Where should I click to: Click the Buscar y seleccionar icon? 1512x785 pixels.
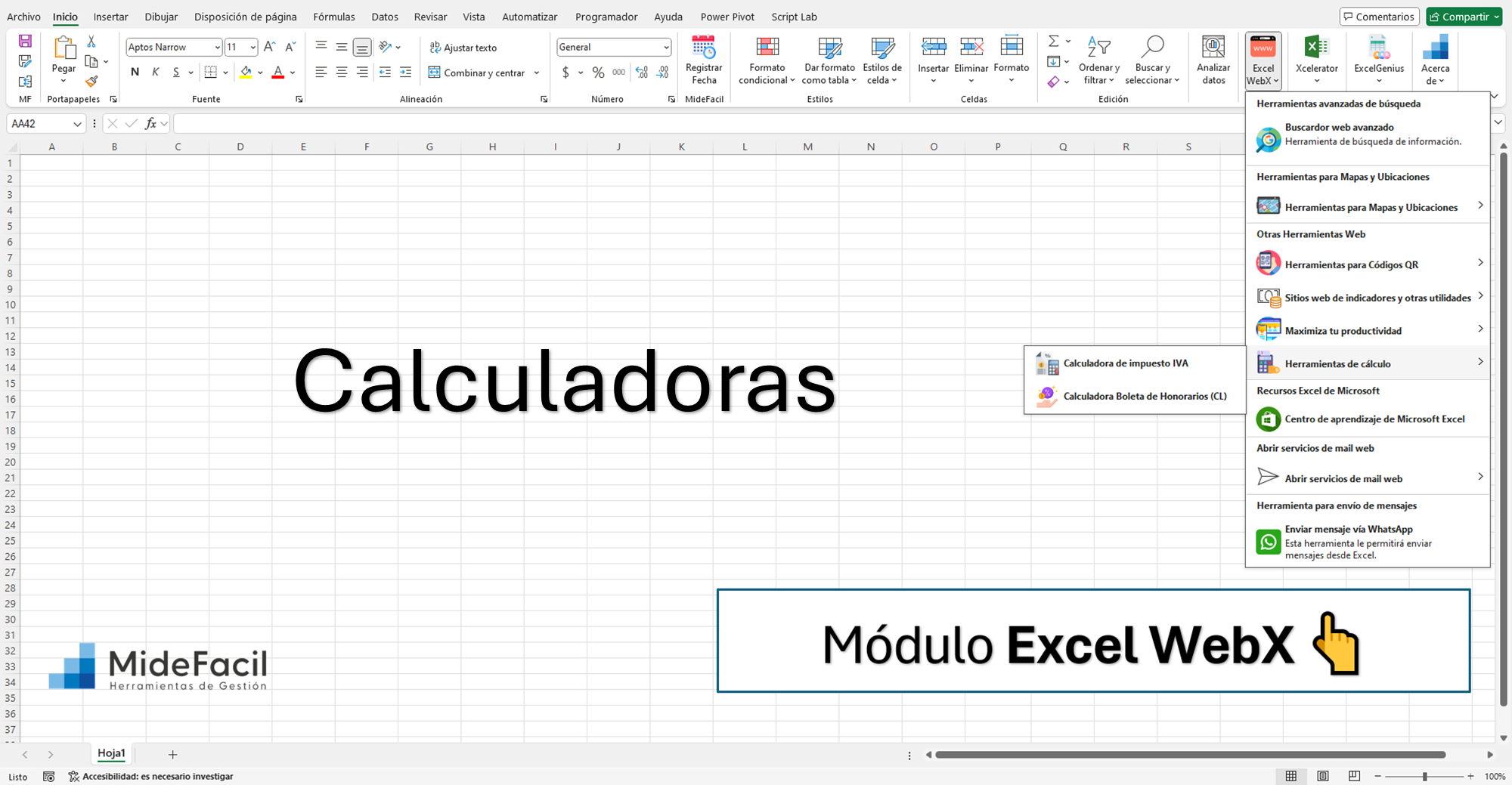pos(1152,47)
